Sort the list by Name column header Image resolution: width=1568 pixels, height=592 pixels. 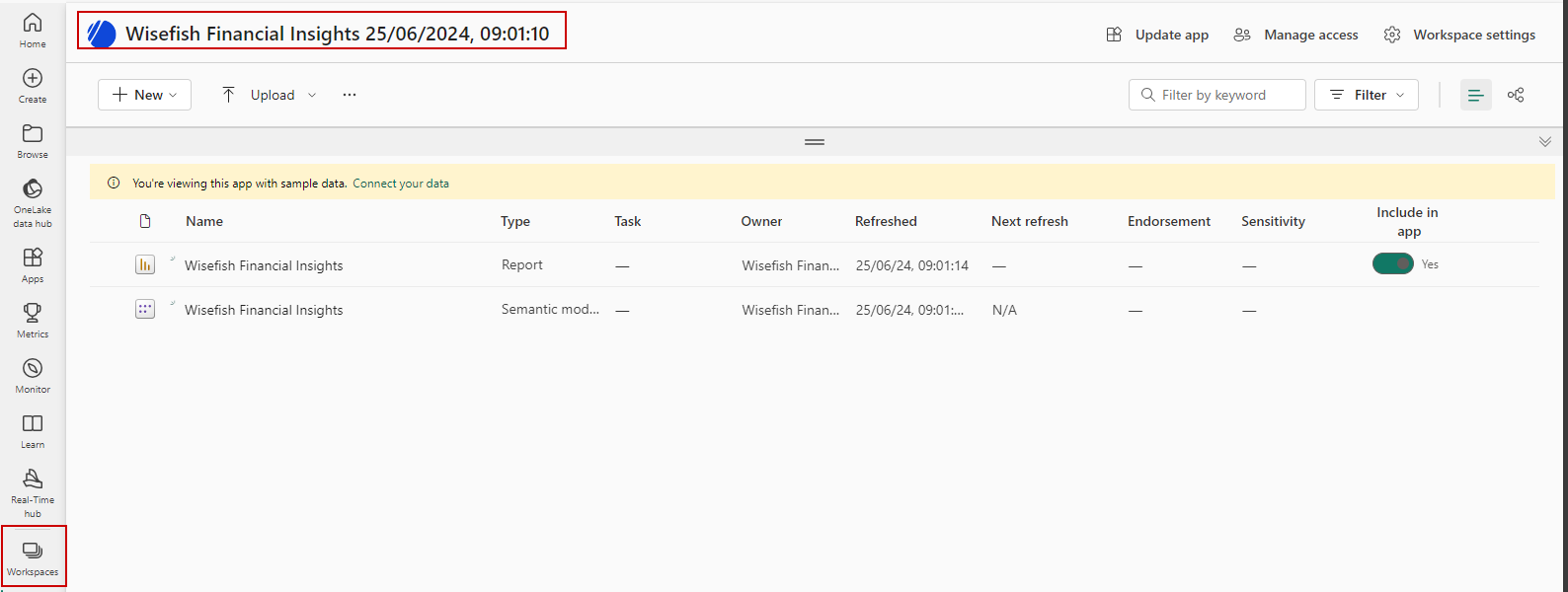(x=204, y=221)
